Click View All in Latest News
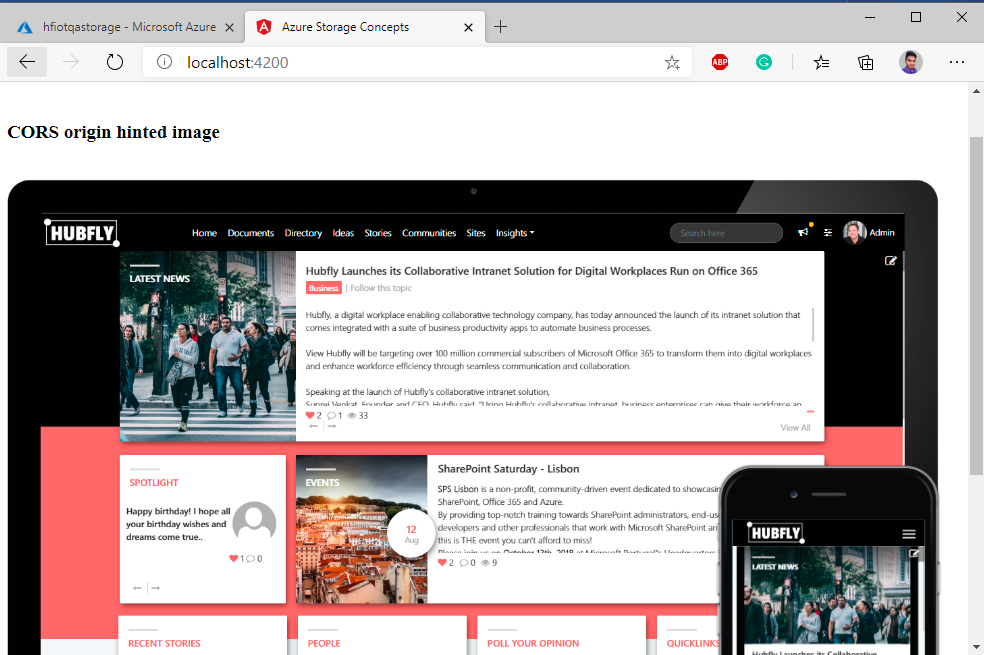 (795, 427)
